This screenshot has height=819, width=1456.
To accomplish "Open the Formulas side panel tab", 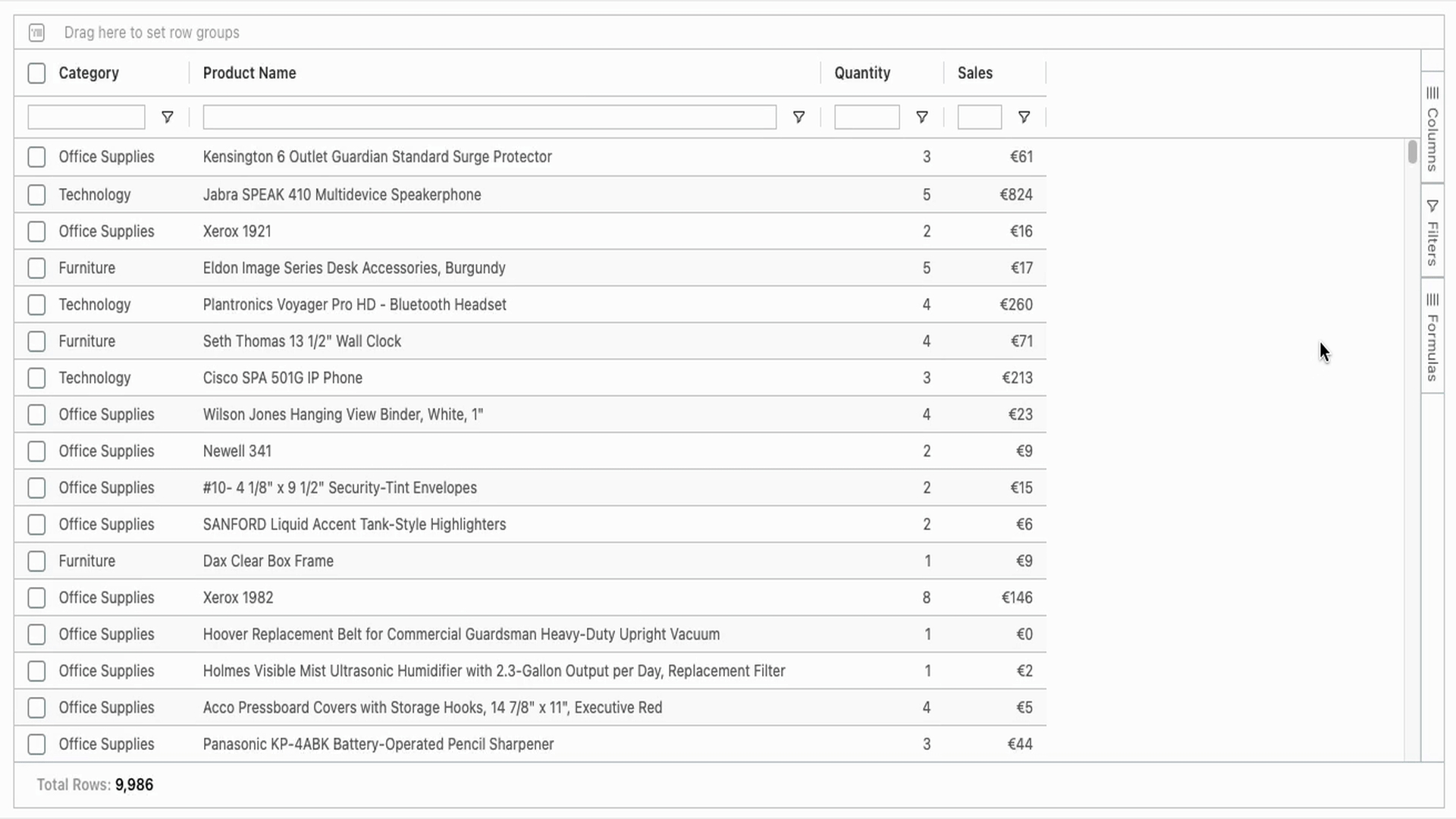I will [1432, 347].
